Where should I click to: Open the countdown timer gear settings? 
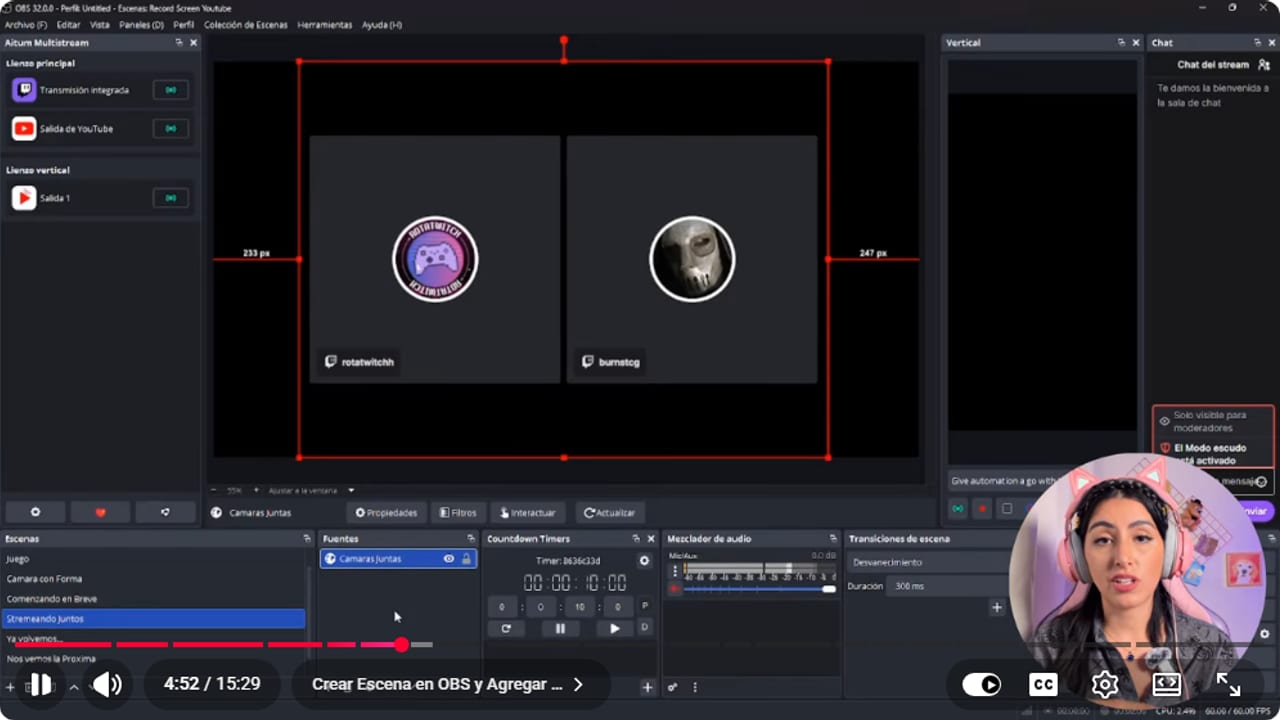[644, 561]
